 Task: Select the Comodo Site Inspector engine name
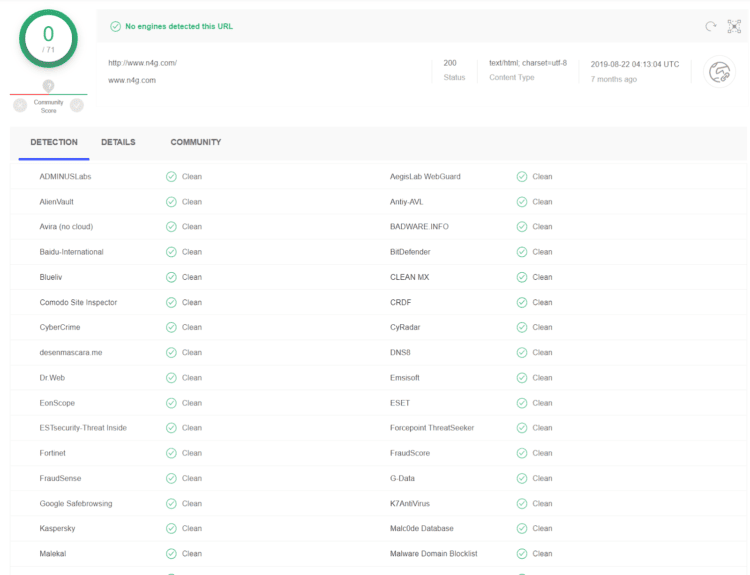(78, 302)
